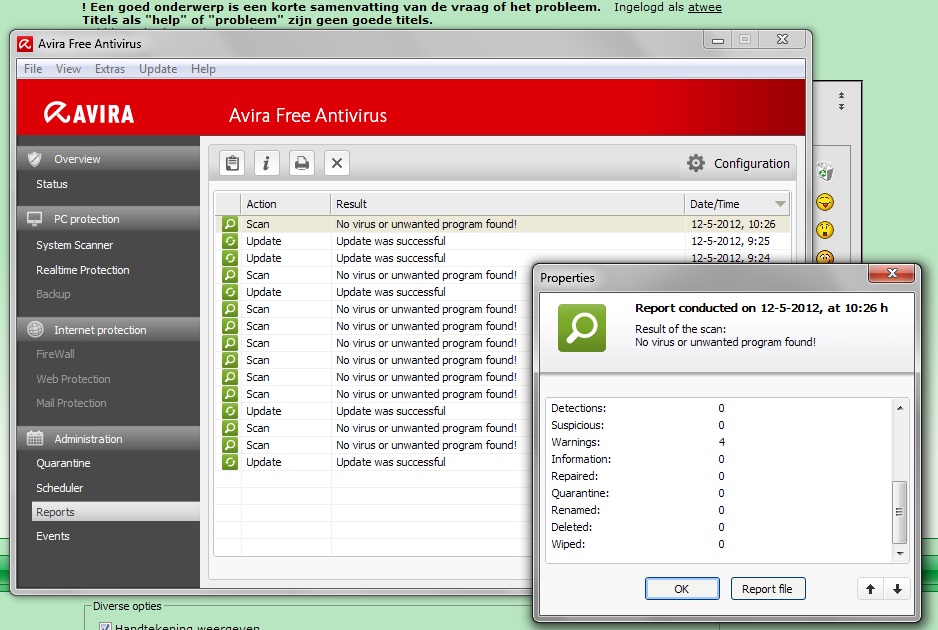
Task: Sort list by Action column header
Action: [x=285, y=204]
